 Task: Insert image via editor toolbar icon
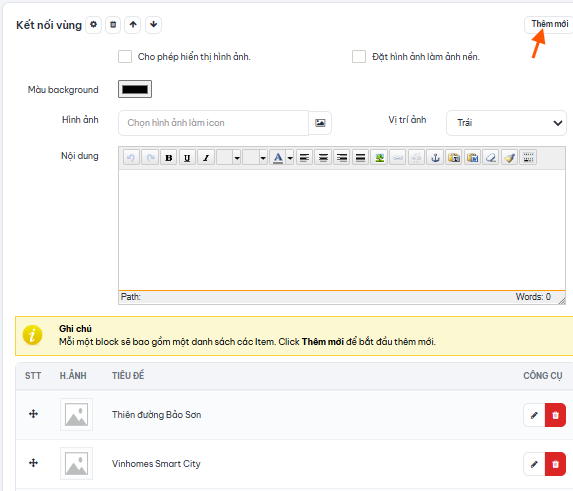(379, 157)
